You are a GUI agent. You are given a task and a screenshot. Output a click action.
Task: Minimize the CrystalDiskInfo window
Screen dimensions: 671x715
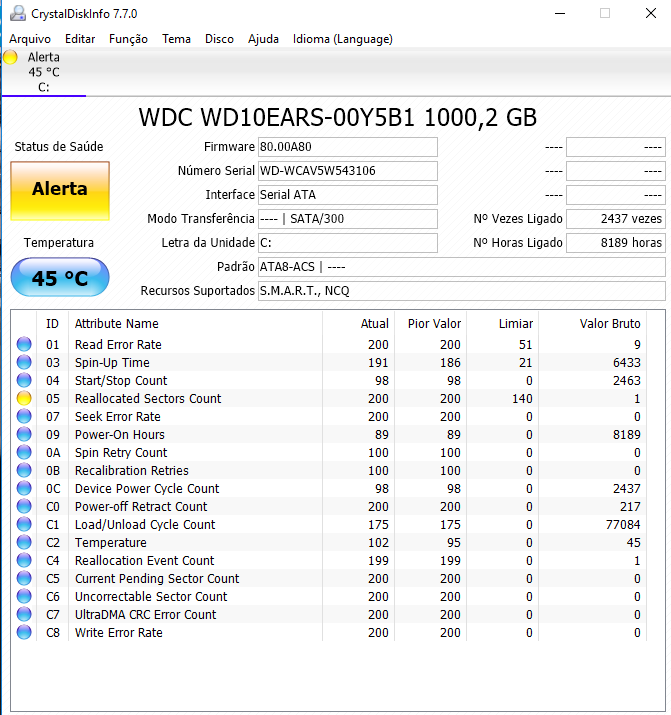[560, 13]
